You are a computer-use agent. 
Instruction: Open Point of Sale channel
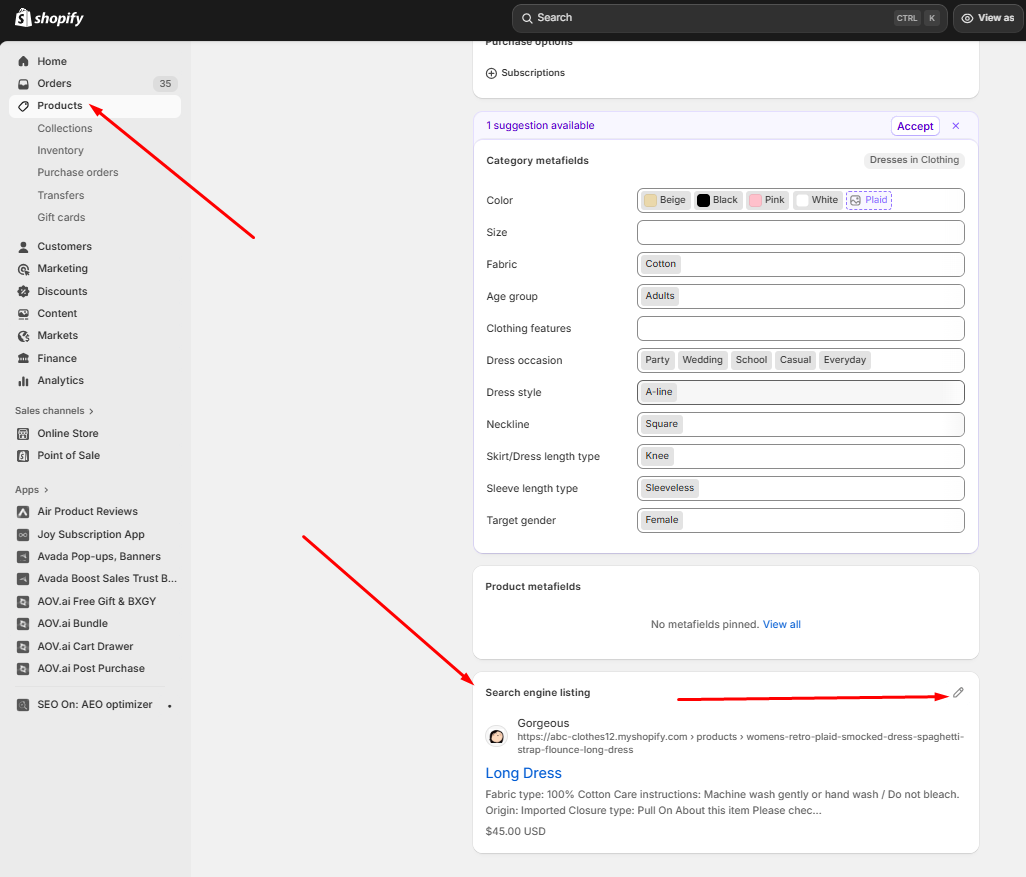pos(68,455)
